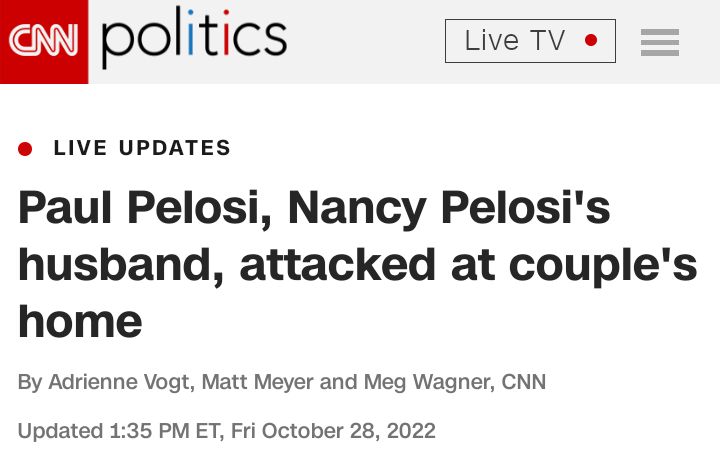Click the date "Fri October 28, 2022"
The height and width of the screenshot is (464, 720).
pos(333,432)
